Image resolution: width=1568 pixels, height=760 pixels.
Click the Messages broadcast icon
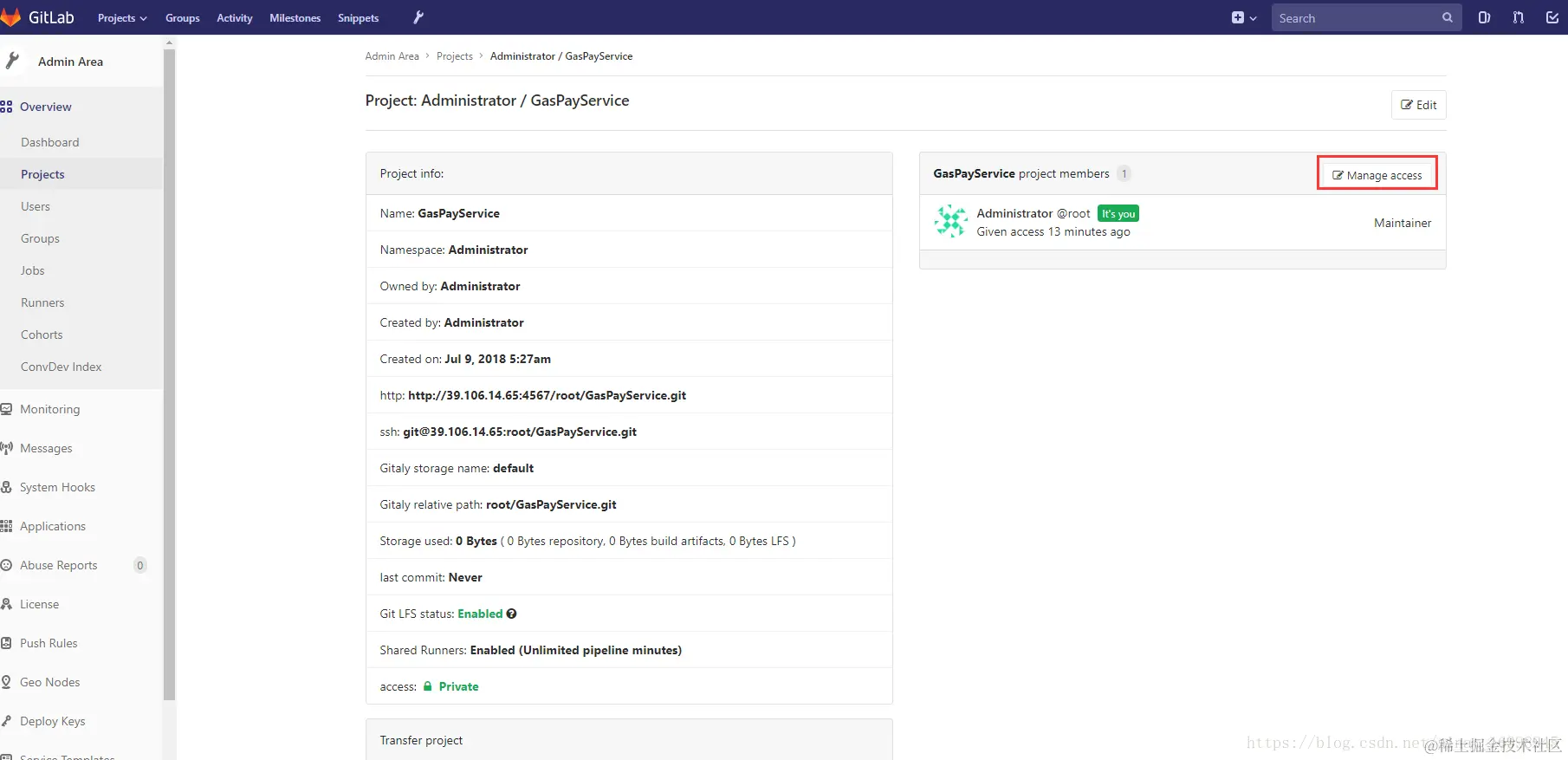pos(7,448)
